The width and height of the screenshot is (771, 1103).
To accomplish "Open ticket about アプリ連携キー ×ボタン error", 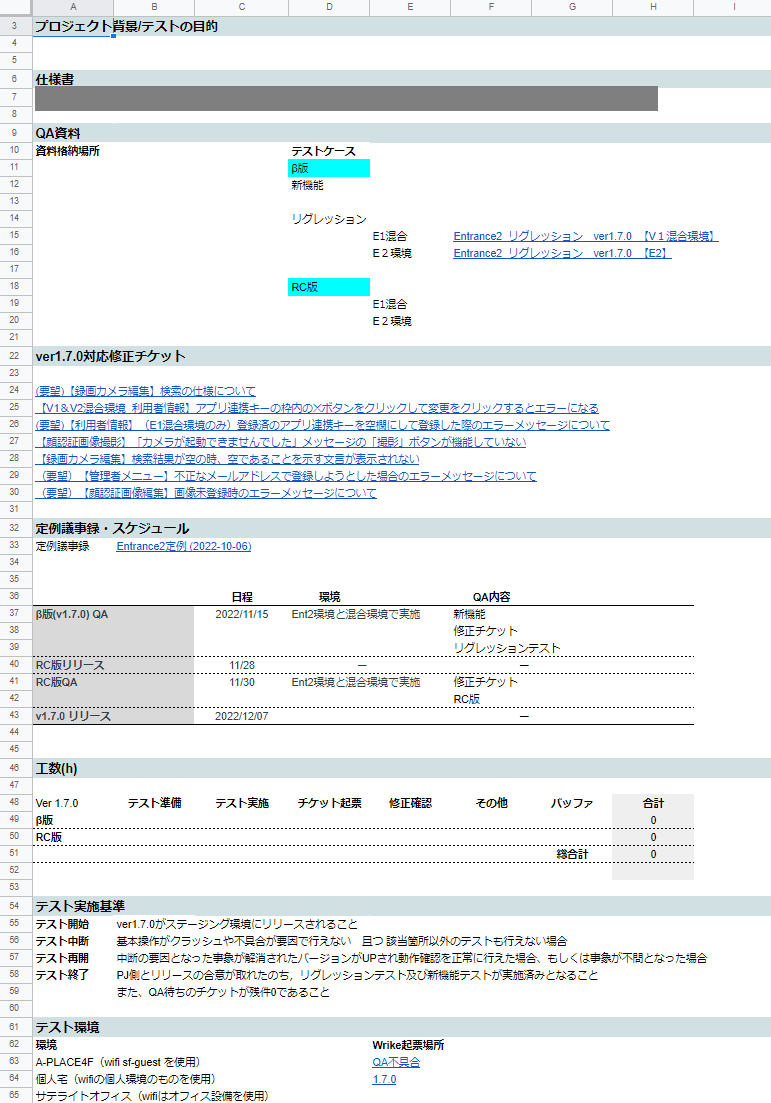I will pyautogui.click(x=317, y=408).
